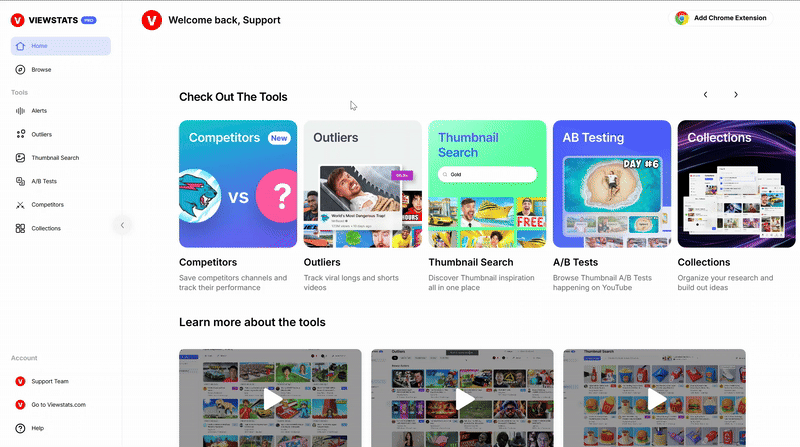Screen dimensions: 800x447
Task: Collapse the sidebar with the chevron handle
Action: [x=122, y=225]
